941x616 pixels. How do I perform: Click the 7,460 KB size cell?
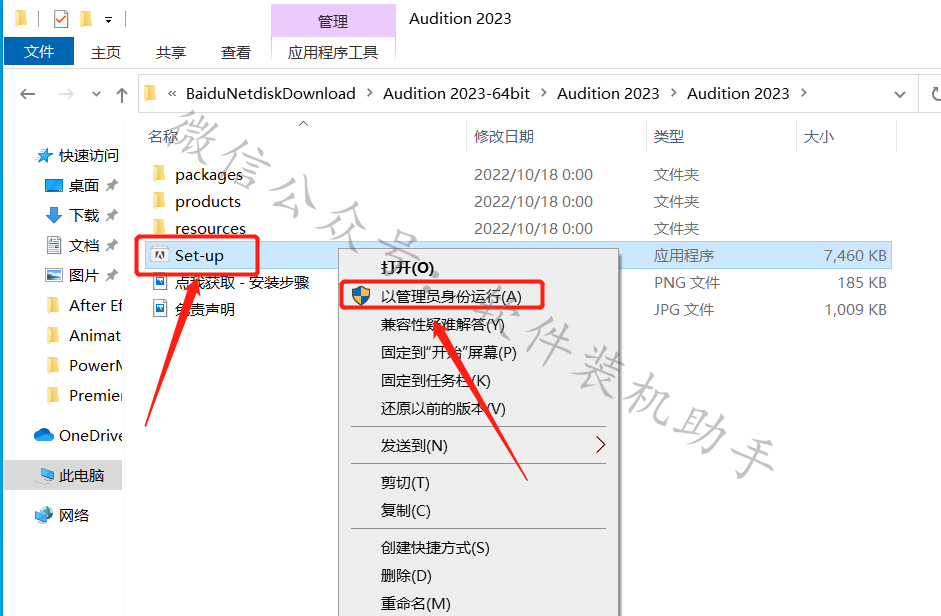855,255
